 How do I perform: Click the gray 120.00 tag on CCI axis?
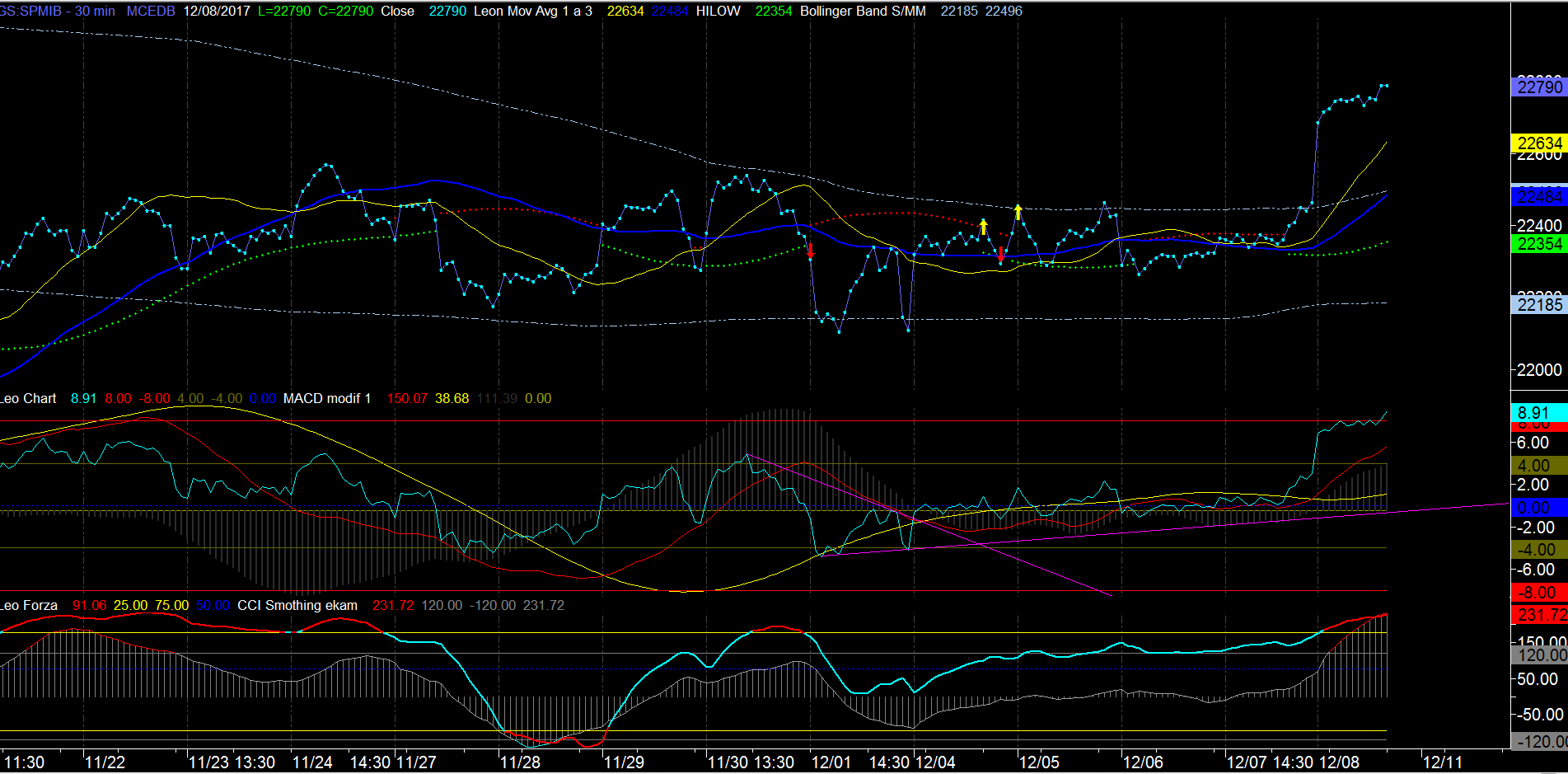(1539, 655)
